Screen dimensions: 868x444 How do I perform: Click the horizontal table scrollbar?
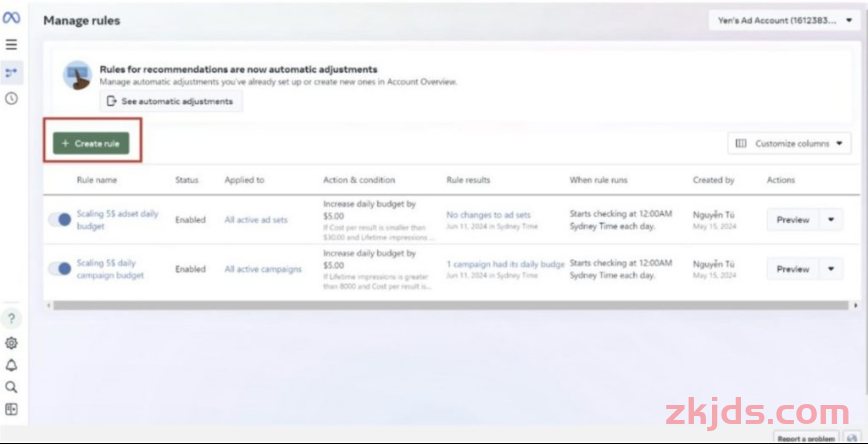click(x=451, y=305)
